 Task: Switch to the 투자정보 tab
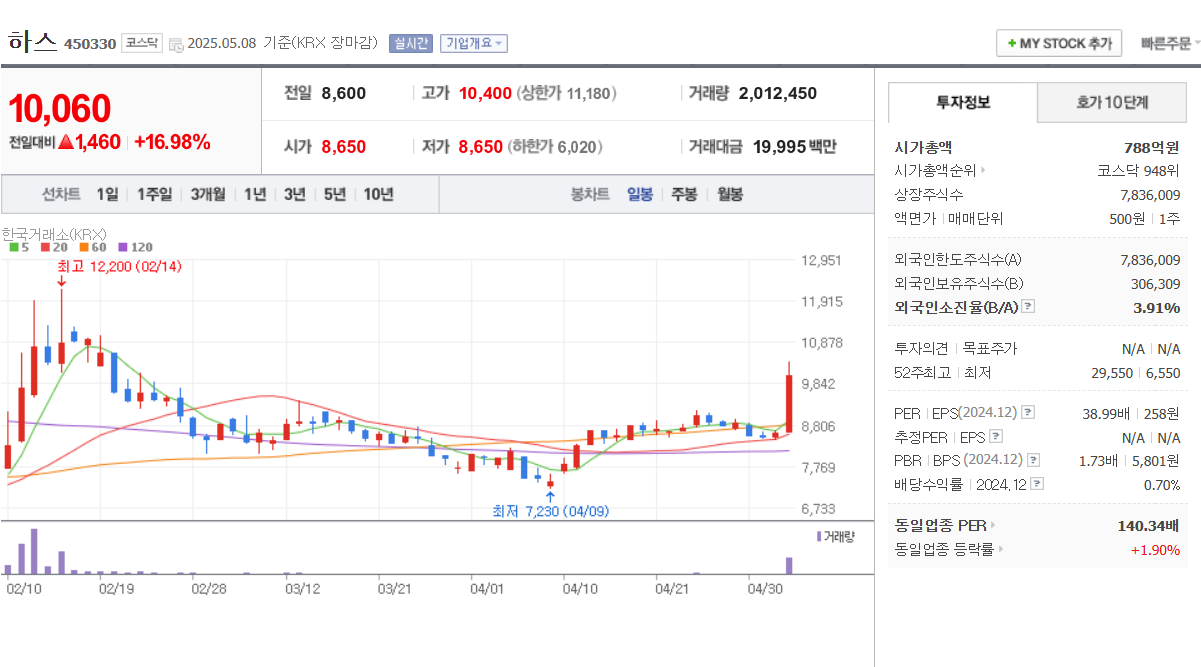[x=963, y=102]
